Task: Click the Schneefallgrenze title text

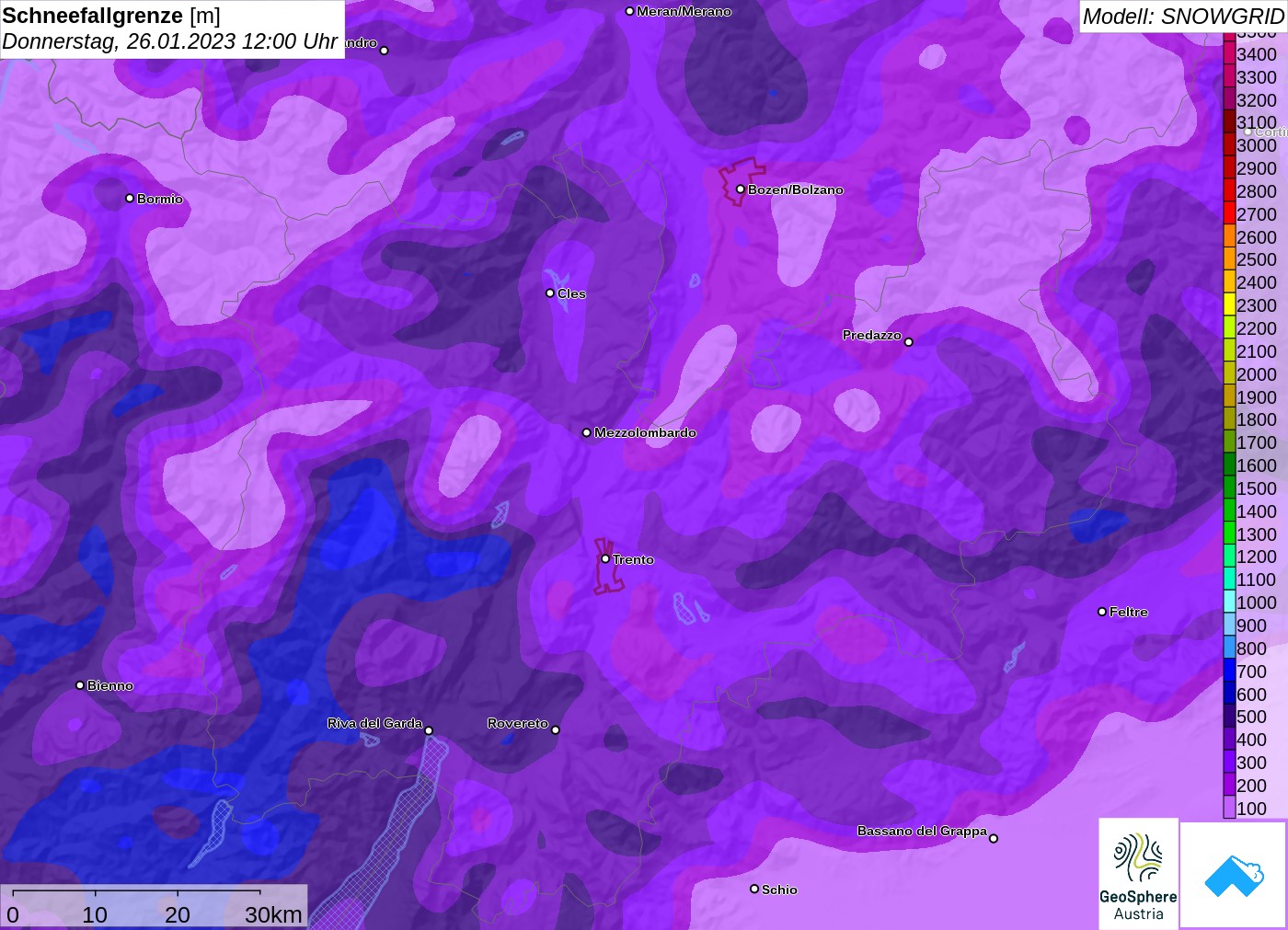Action: [x=93, y=16]
